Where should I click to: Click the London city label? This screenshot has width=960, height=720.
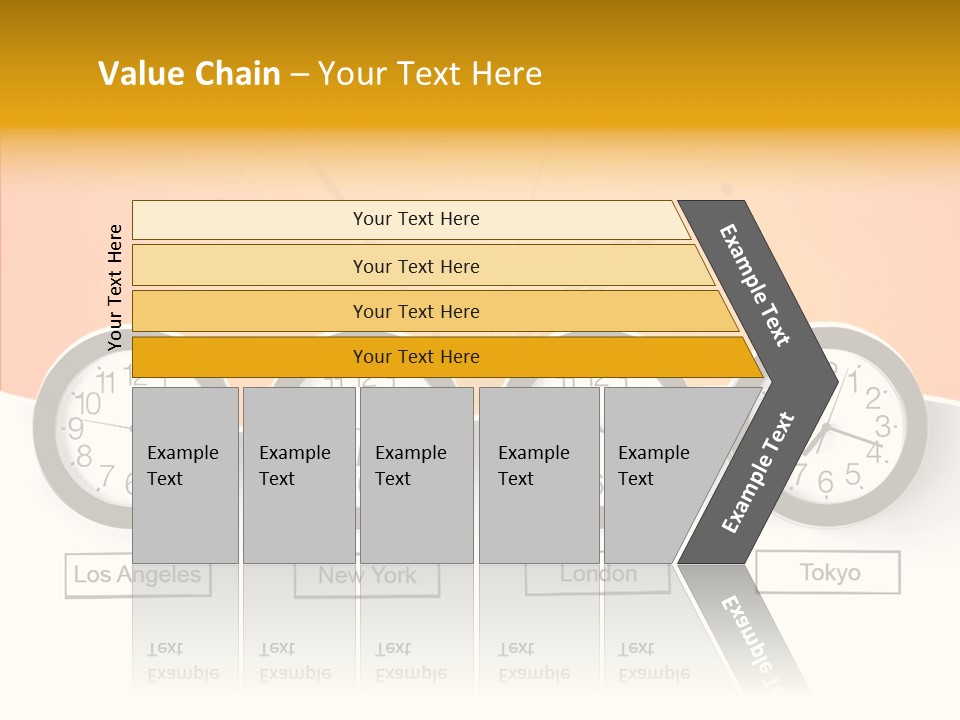[x=597, y=574]
